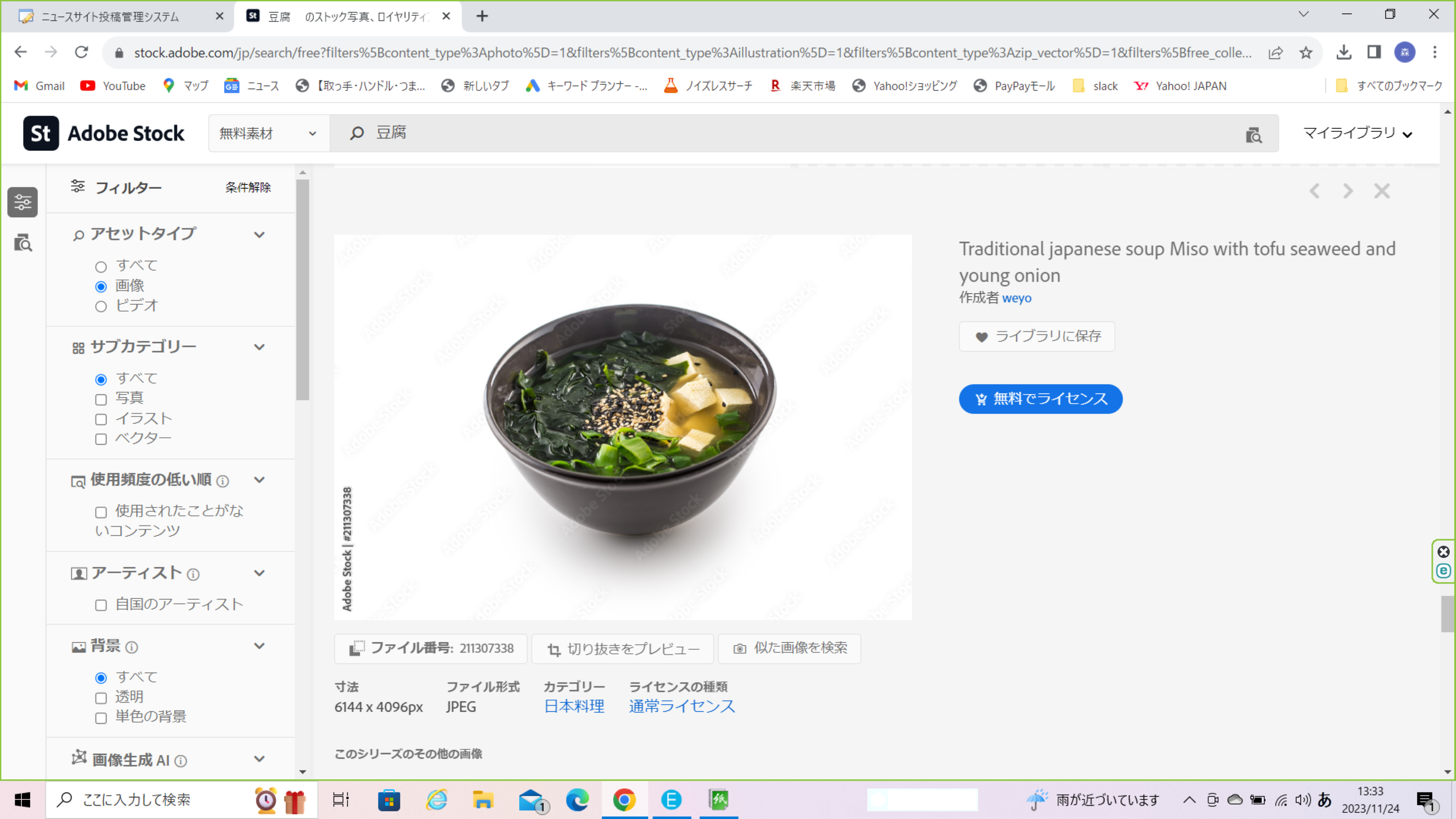The height and width of the screenshot is (819, 1456).
Task: Enable 使用されたことがないコンテンツ checkbox
Action: tap(101, 512)
